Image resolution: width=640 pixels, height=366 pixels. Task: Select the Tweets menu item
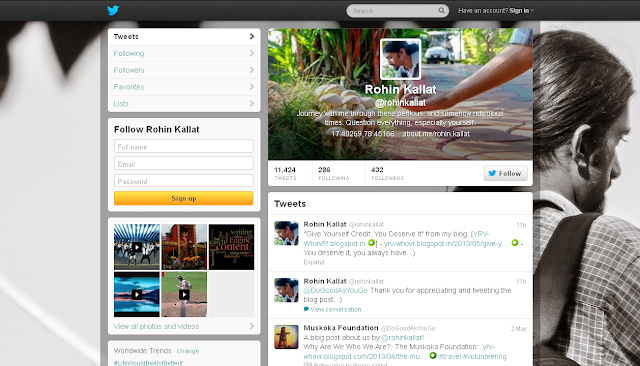point(184,37)
